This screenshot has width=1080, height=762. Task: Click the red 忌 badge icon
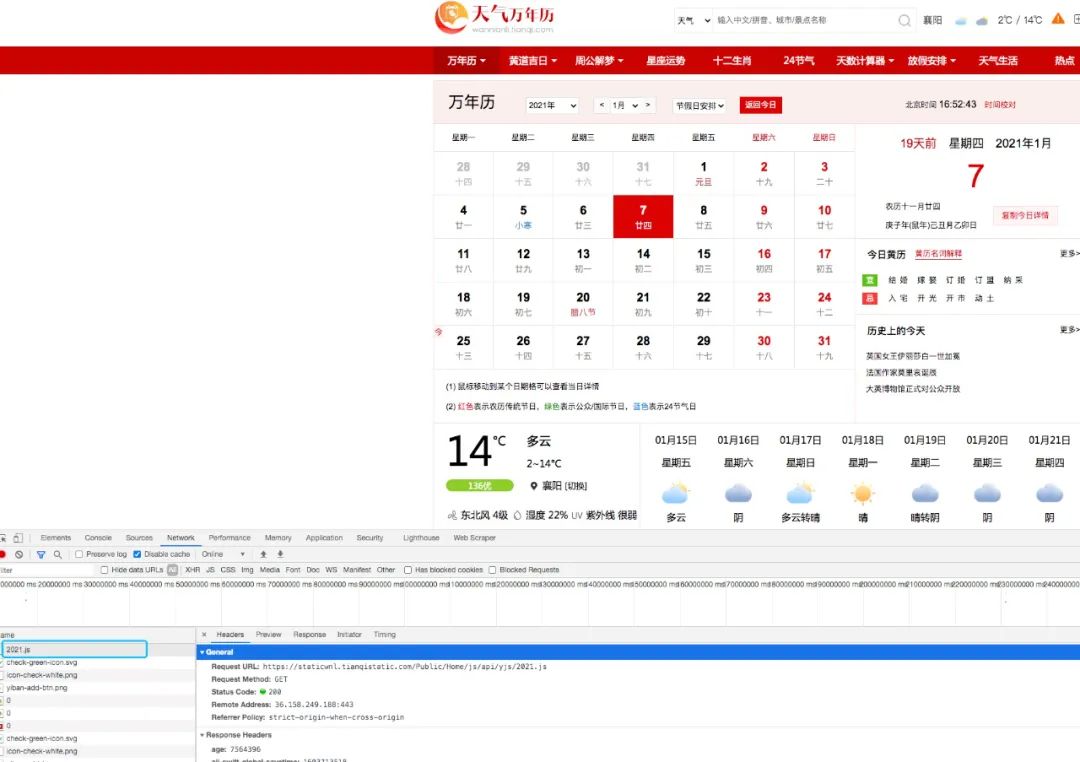coord(870,298)
